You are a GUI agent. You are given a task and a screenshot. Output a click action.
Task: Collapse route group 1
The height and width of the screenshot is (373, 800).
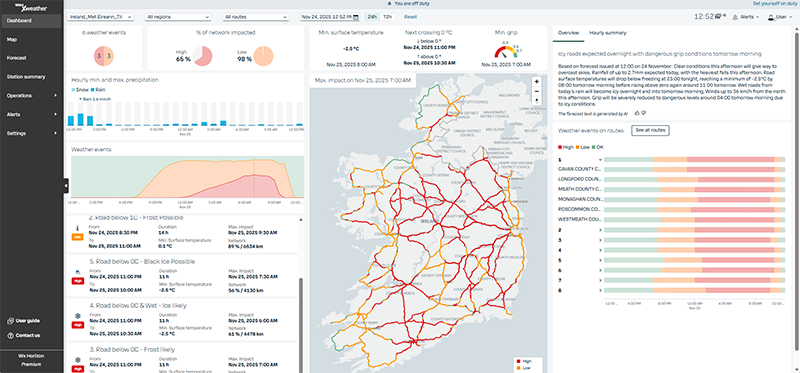tap(601, 160)
